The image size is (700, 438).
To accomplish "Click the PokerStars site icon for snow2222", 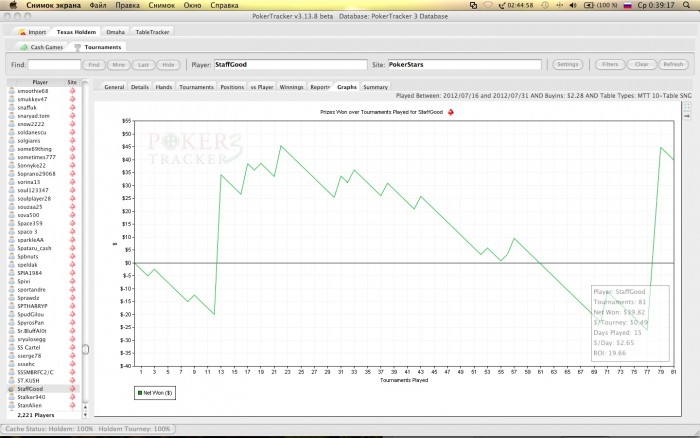I will pyautogui.click(x=72, y=124).
